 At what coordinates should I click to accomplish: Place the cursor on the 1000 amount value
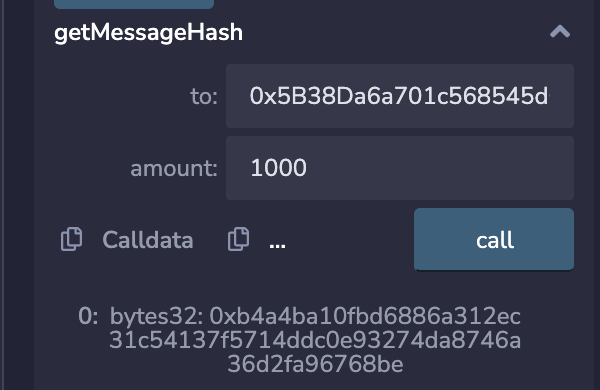[x=278, y=168]
